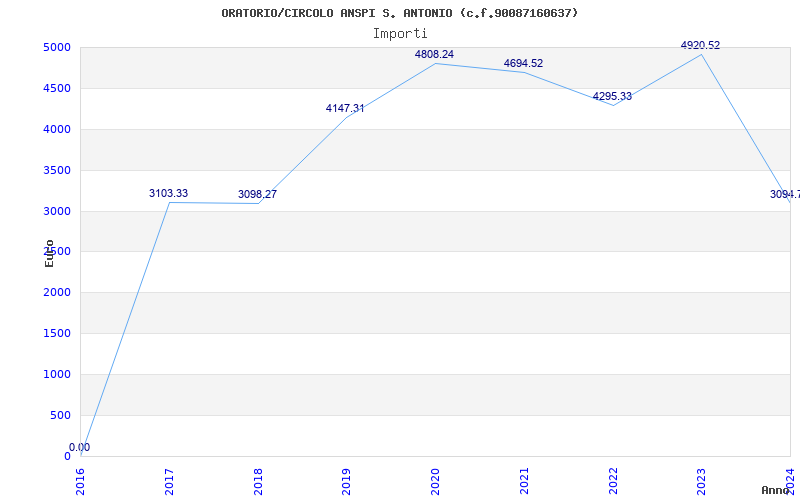Click the 2023 x-axis year label

click(702, 482)
